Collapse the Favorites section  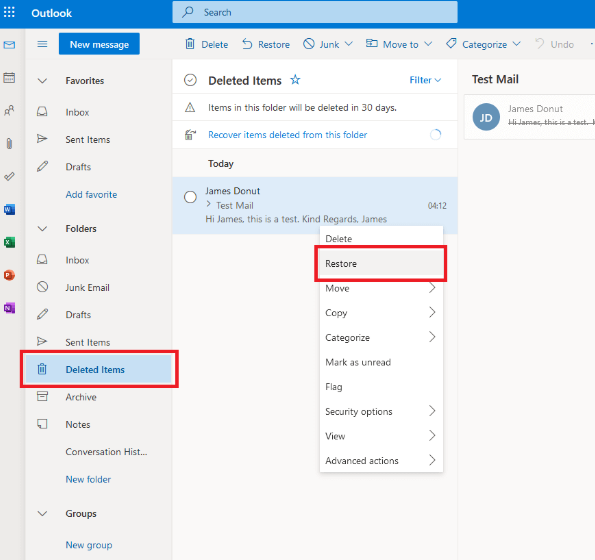pos(42,80)
